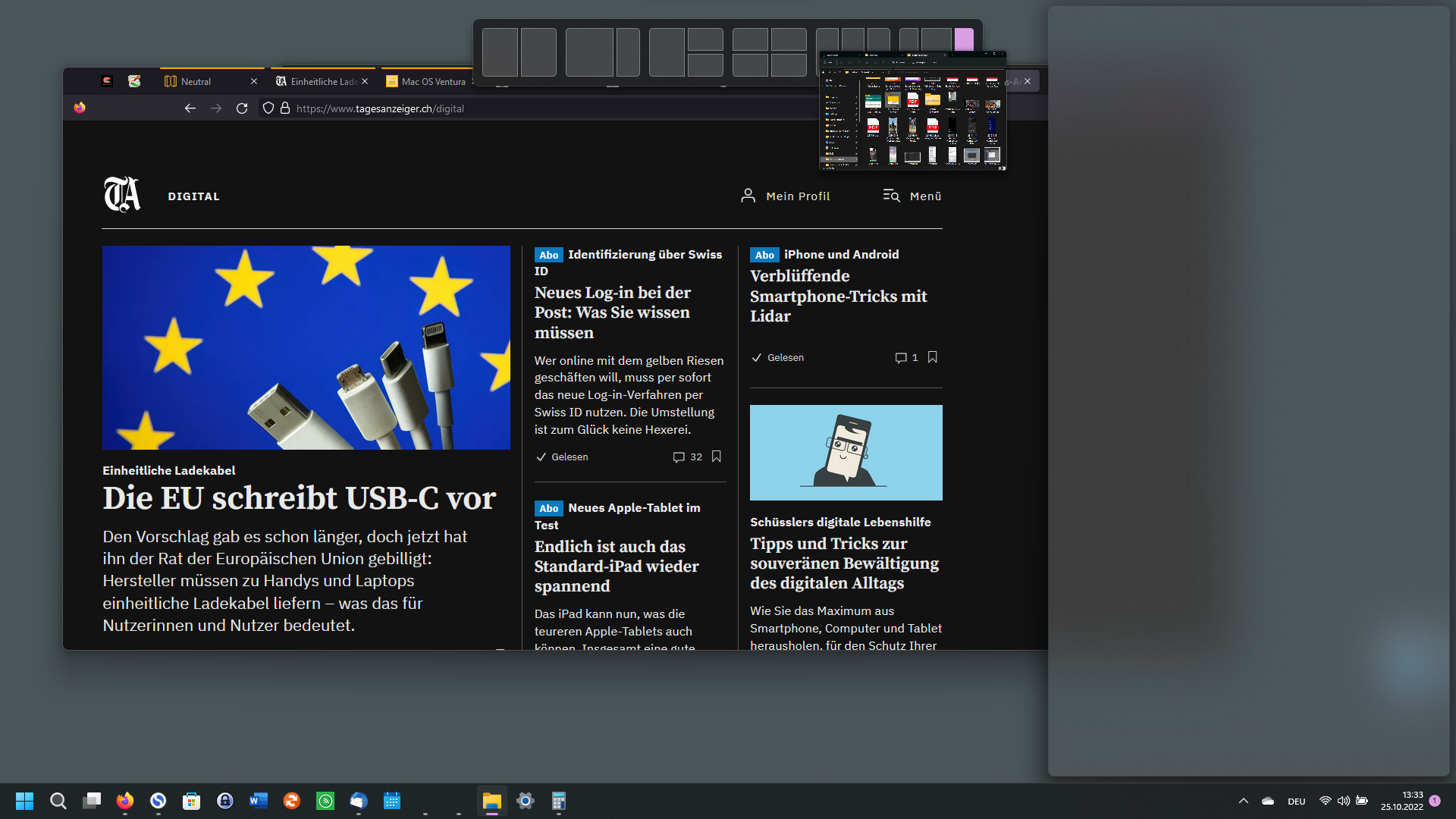Close the Neutral tab
The image size is (1456, 819).
coord(253,81)
